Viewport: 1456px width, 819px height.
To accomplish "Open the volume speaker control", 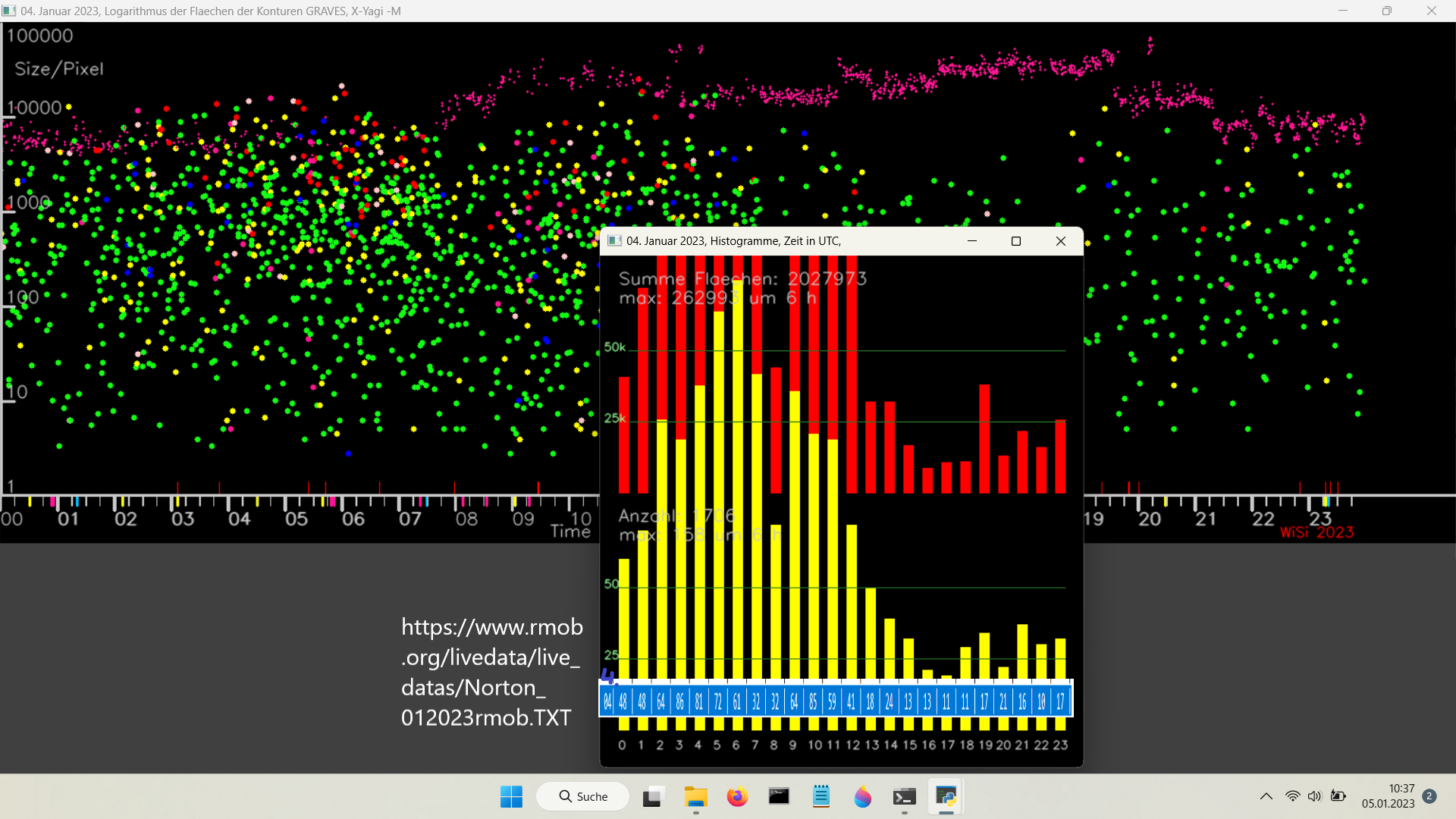I will click(x=1314, y=796).
